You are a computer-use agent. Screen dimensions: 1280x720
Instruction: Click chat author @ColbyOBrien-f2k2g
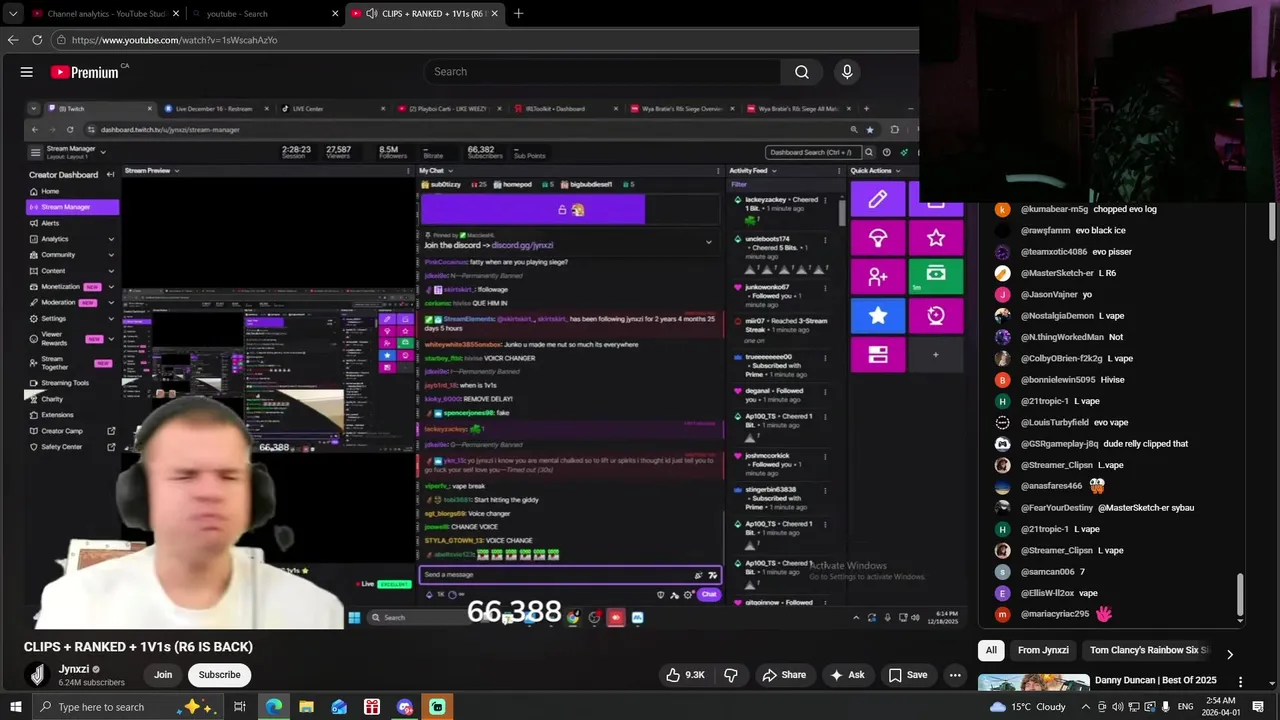pyautogui.click(x=1061, y=358)
